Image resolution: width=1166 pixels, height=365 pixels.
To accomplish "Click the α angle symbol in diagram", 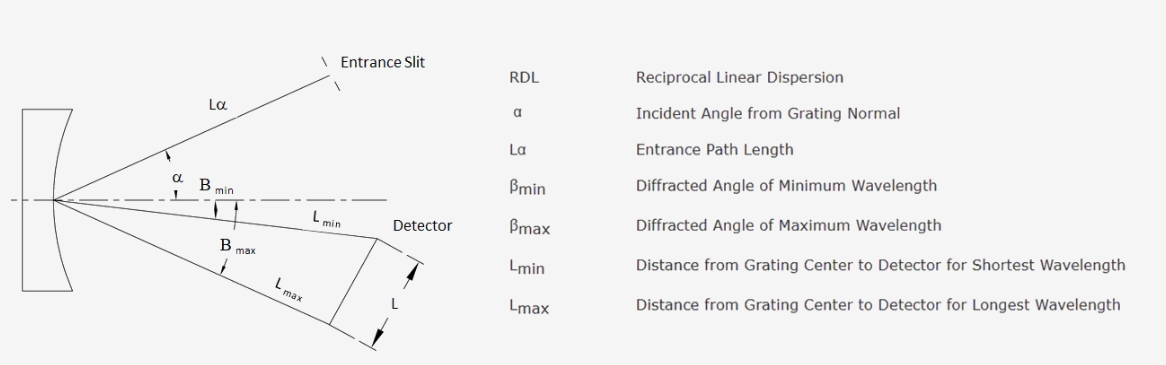I will pyautogui.click(x=177, y=178).
